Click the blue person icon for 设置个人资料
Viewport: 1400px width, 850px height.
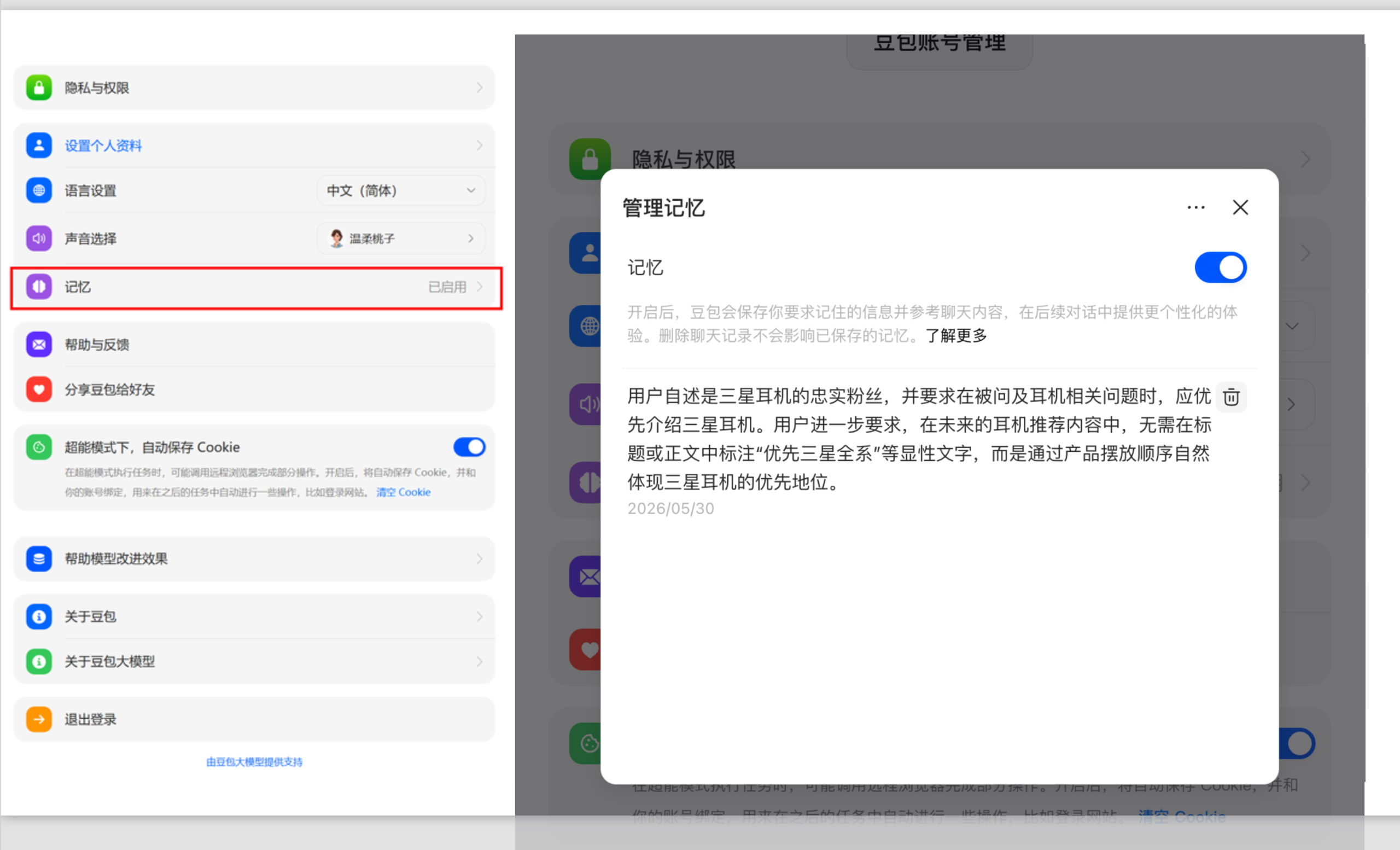(39, 145)
